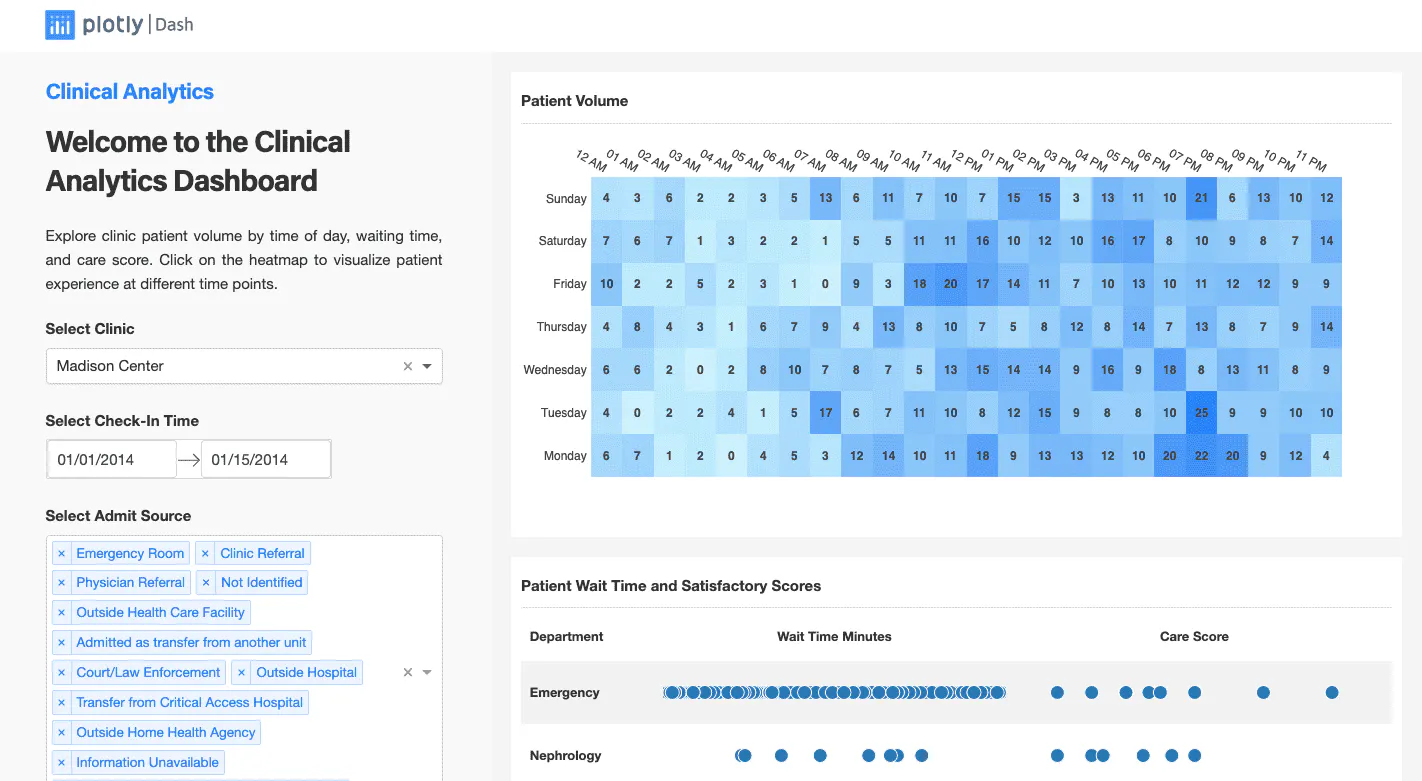Select the Saturday heatmap cell showing 17
Screen dimensions: 1422x781
point(1139,241)
